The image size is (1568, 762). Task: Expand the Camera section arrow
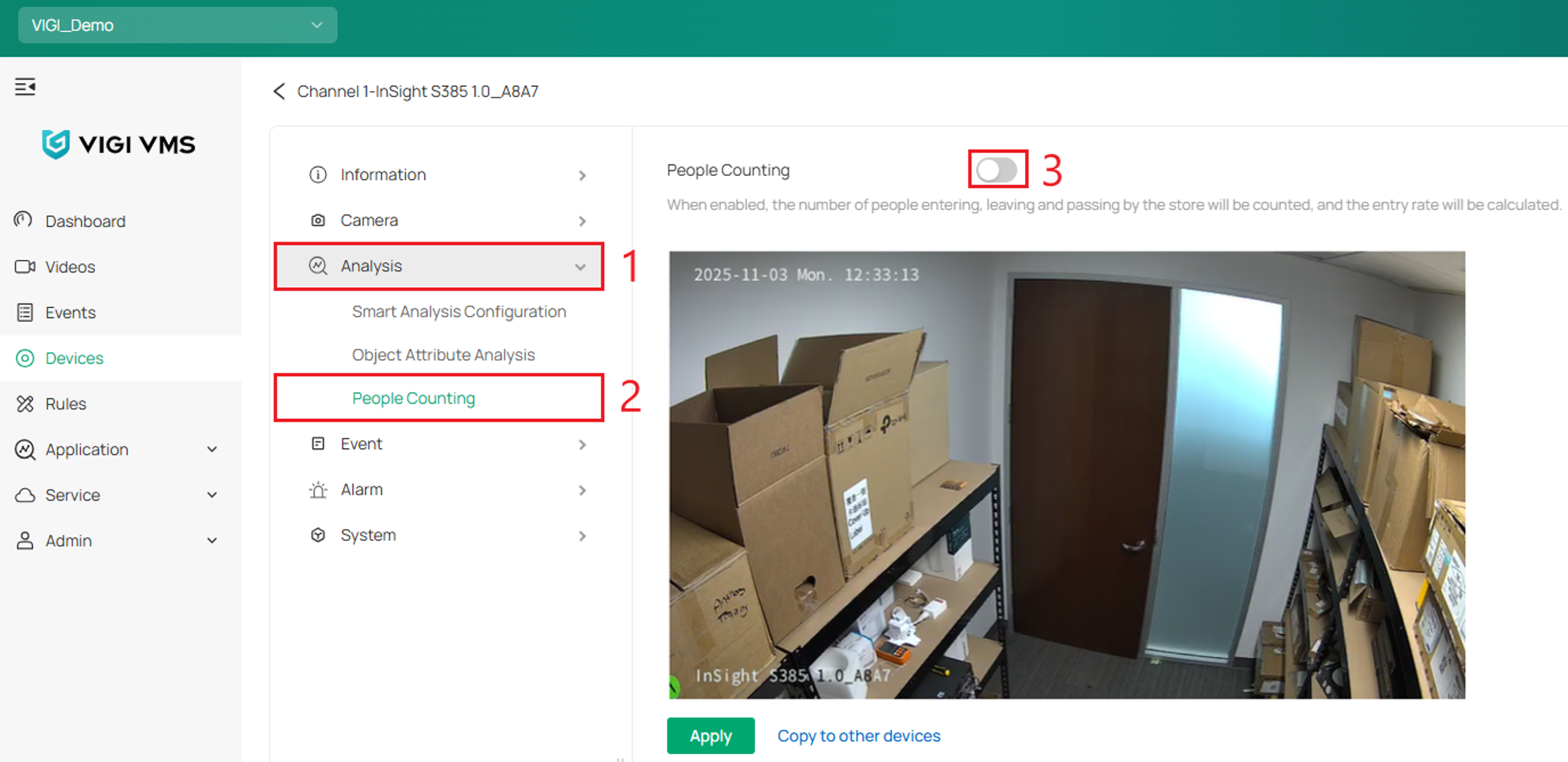point(582,221)
